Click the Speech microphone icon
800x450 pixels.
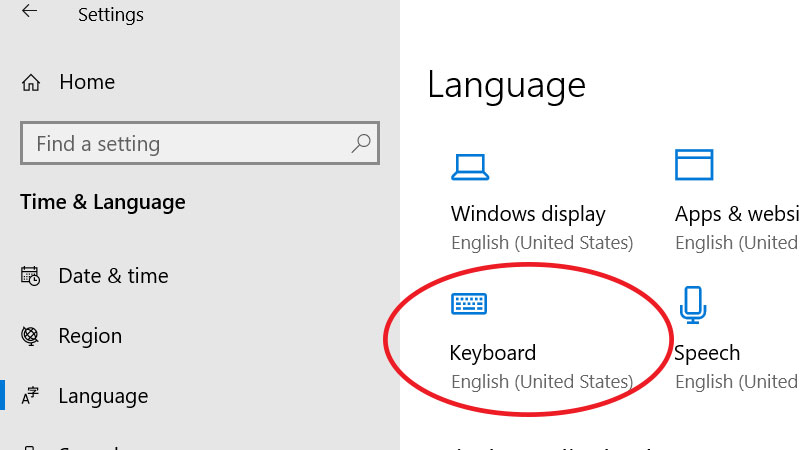click(693, 304)
